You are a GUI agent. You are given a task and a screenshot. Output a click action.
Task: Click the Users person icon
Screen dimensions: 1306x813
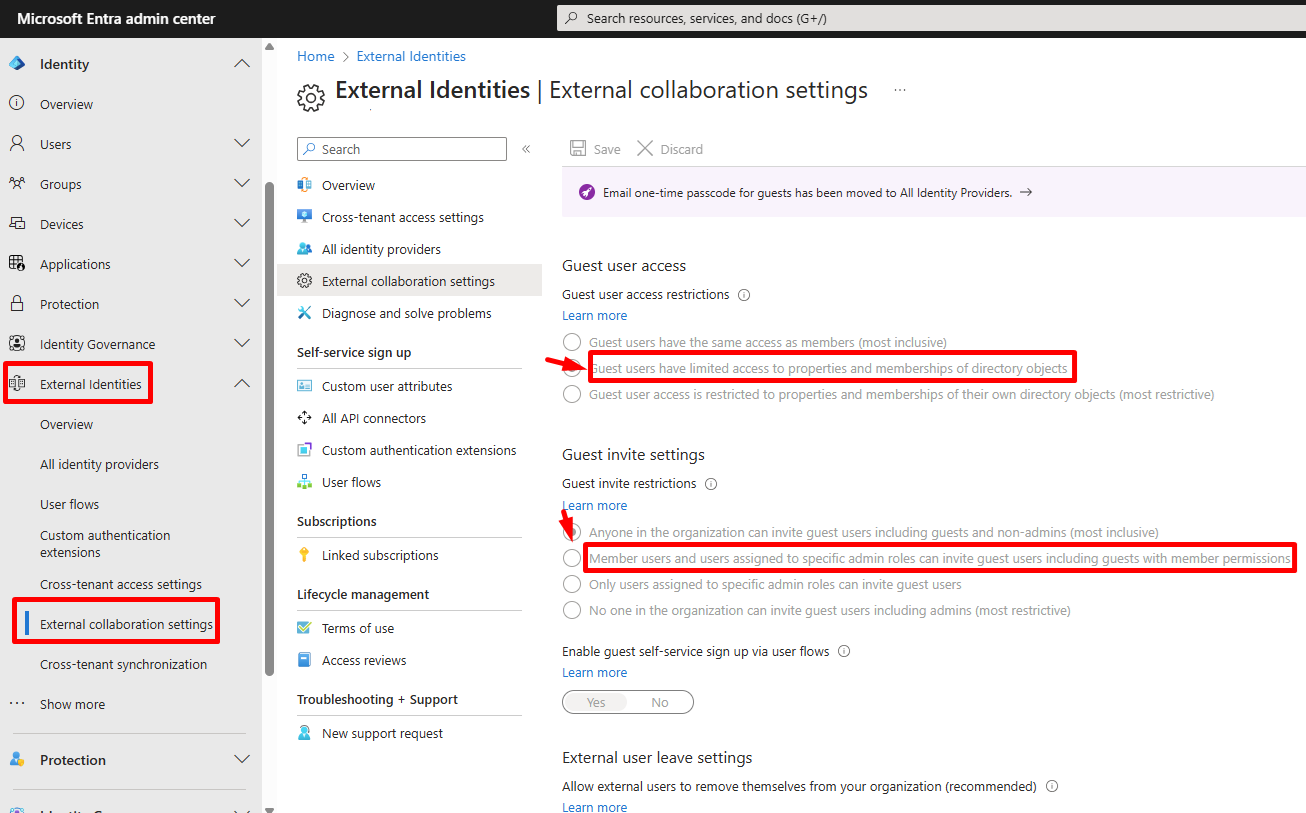click(x=16, y=144)
